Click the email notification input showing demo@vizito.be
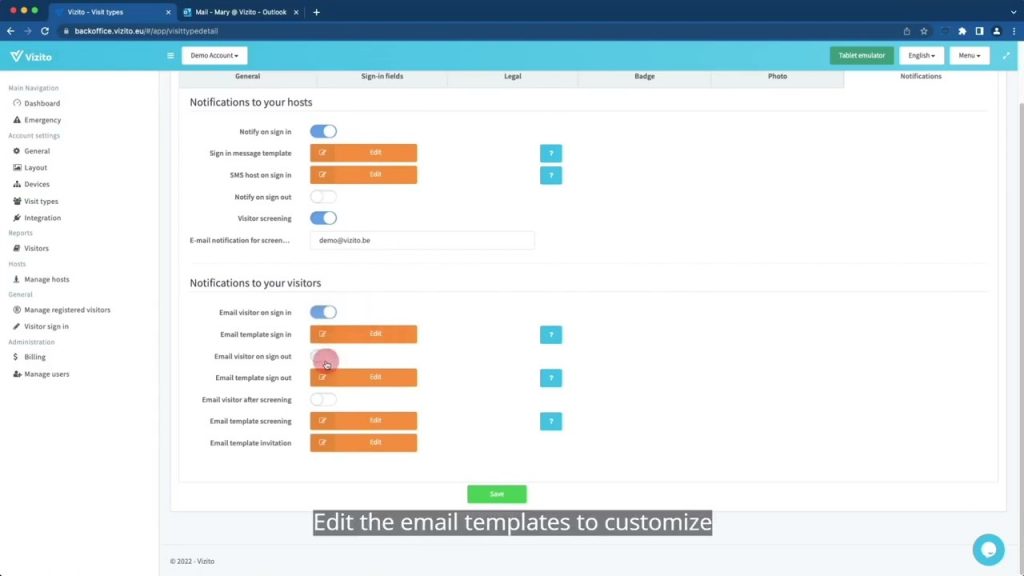The width and height of the screenshot is (1024, 576). [x=420, y=240]
